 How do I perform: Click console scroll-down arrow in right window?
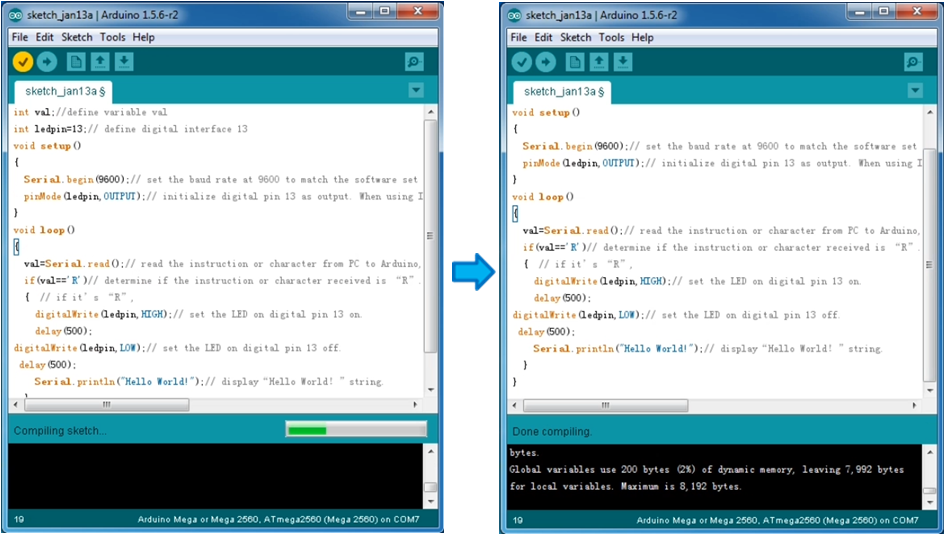(x=930, y=502)
